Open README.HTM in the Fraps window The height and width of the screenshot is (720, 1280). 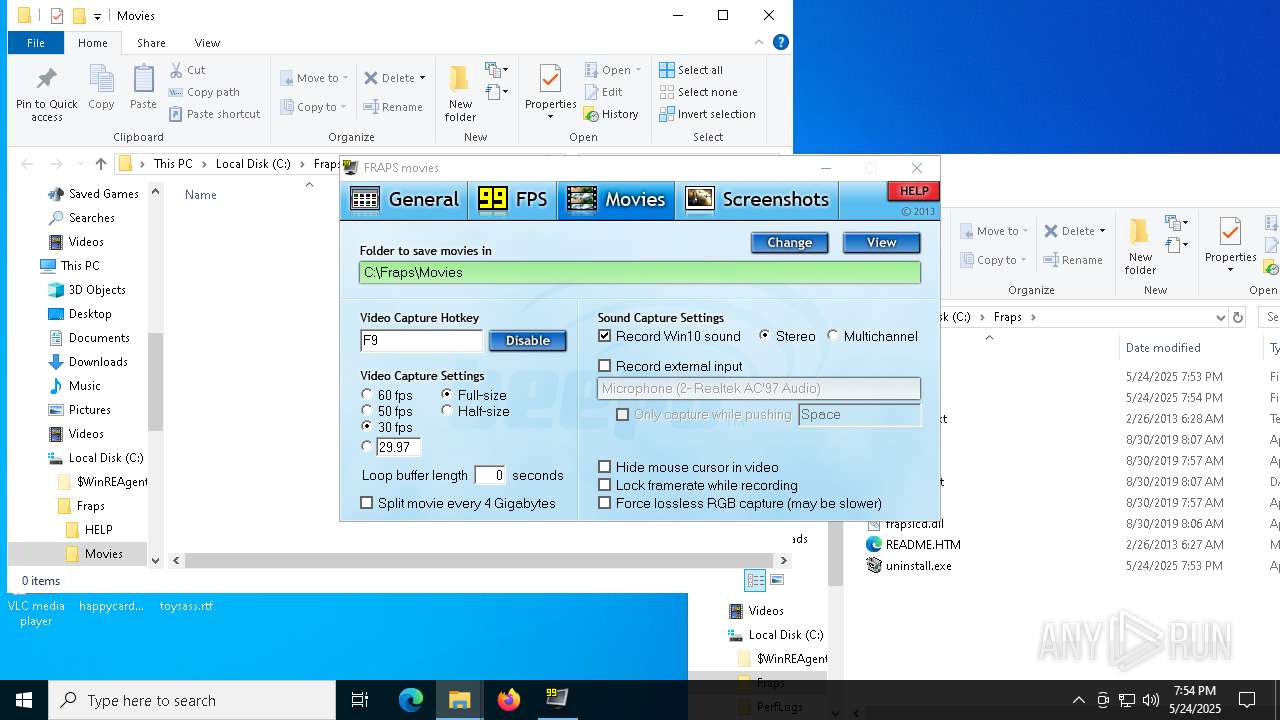pos(913,545)
